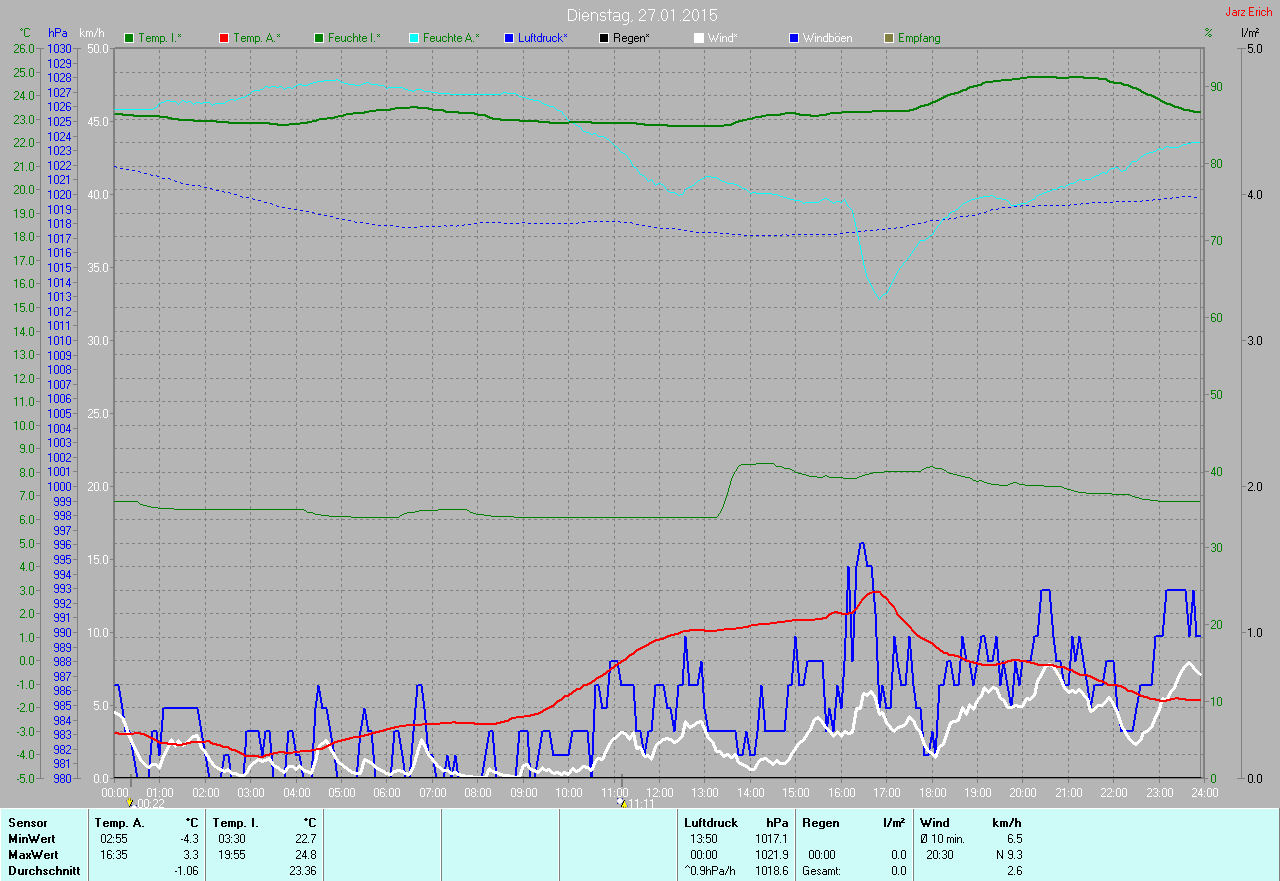Viewport: 1280px width, 881px height.
Task: Click the km/h axis header
Action: click(92, 33)
